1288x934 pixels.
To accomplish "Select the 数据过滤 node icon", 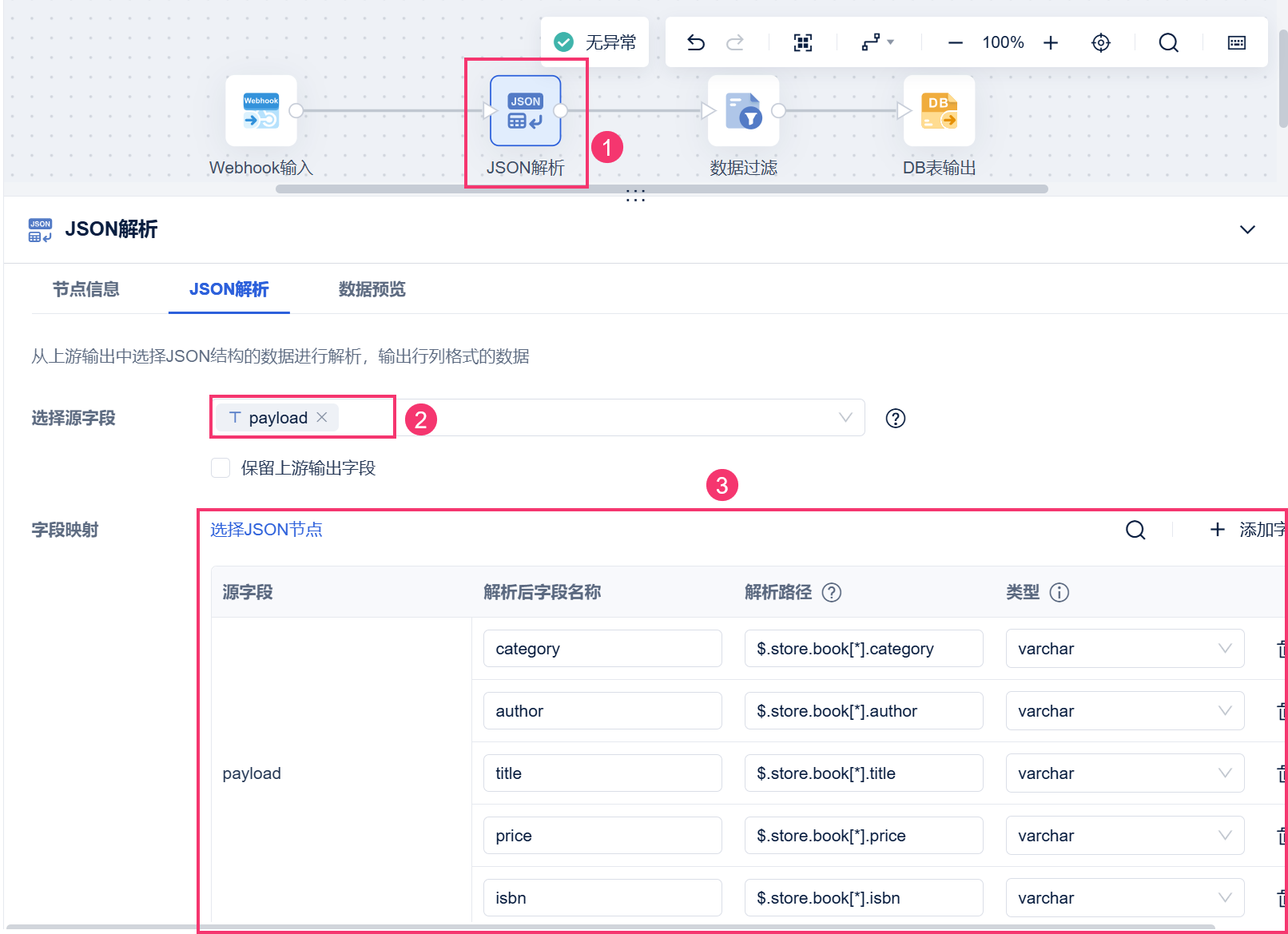I will point(744,110).
